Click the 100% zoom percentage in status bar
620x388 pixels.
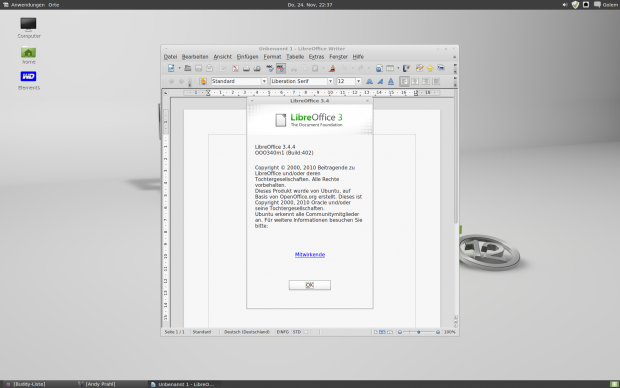coord(450,332)
